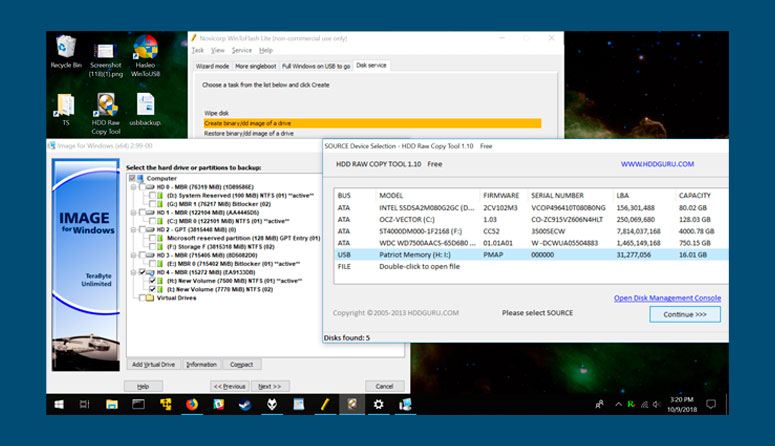Check the (D:) System Reserved partition checkbox
Viewport: 775px width, 446px height.
pyautogui.click(x=152, y=195)
